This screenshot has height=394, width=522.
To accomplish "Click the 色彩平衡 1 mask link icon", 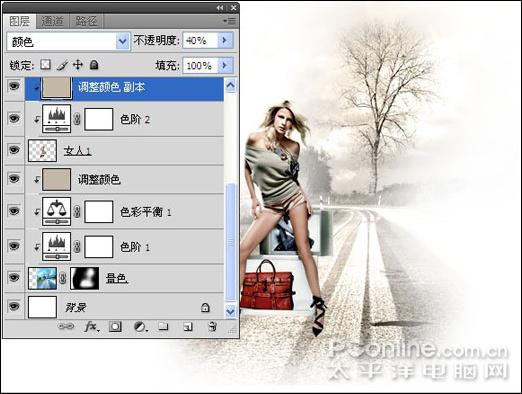I will pyautogui.click(x=77, y=212).
